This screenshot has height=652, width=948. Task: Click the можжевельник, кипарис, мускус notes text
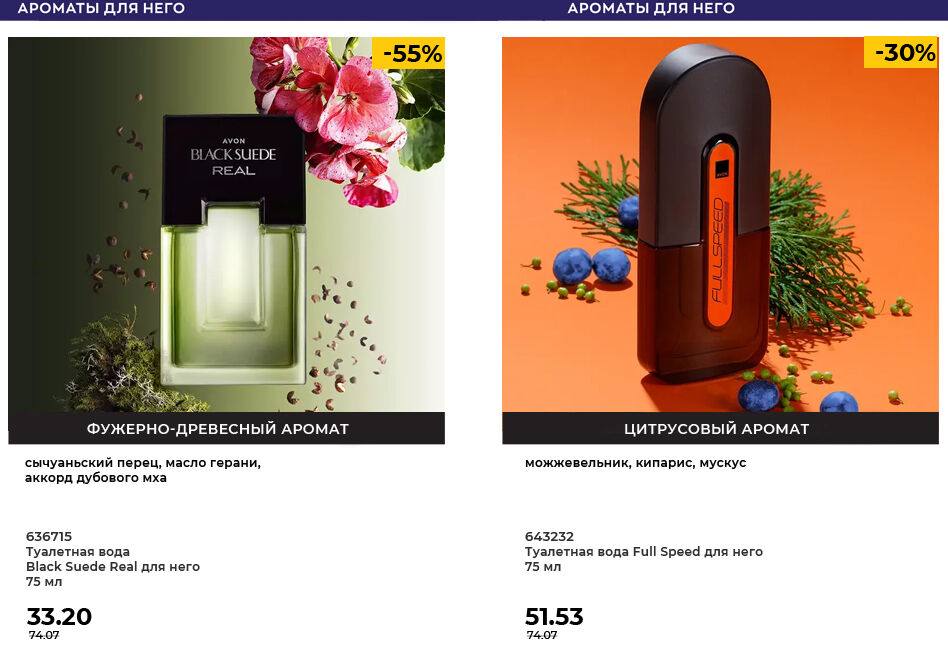point(635,463)
